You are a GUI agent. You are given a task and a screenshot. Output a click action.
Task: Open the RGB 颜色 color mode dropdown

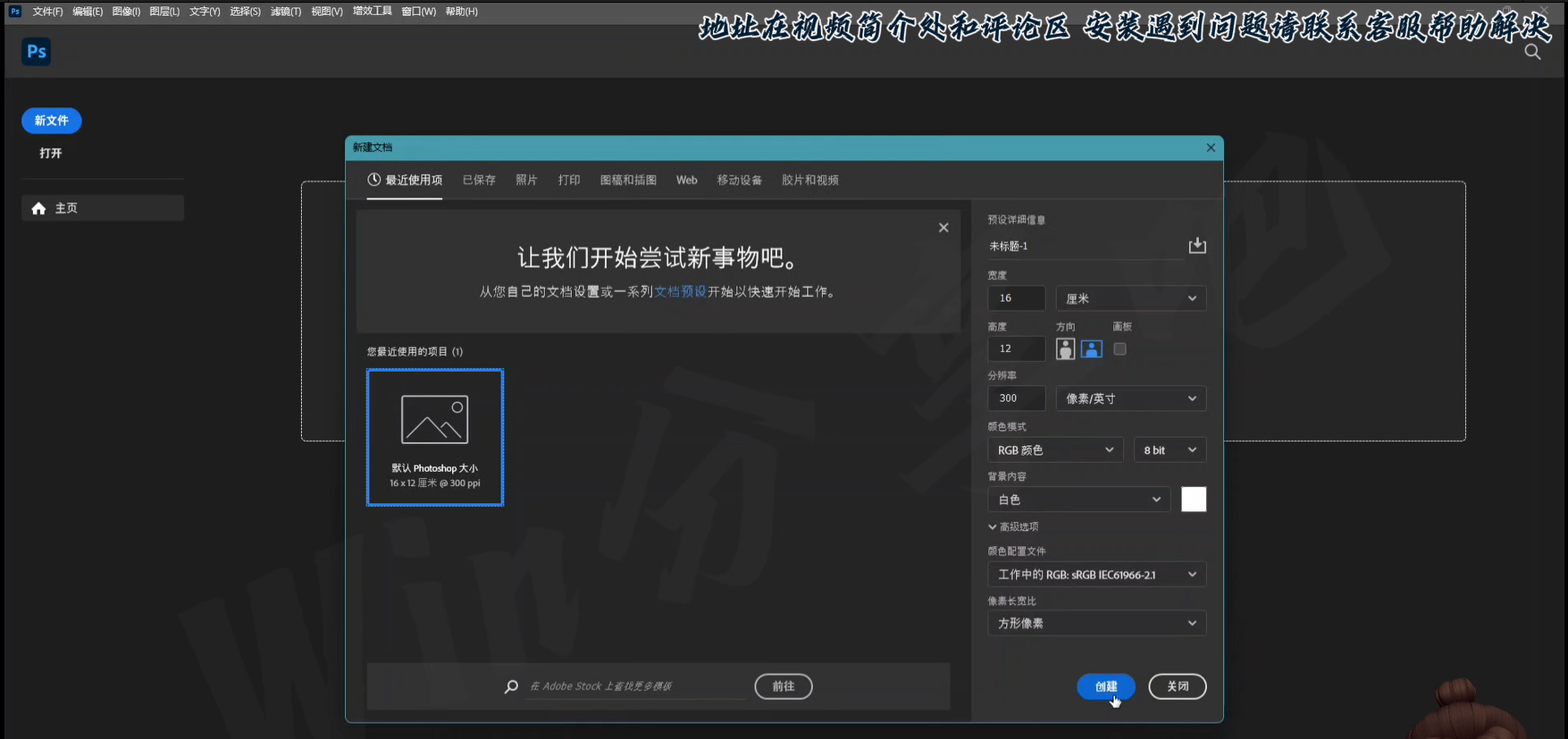point(1055,450)
